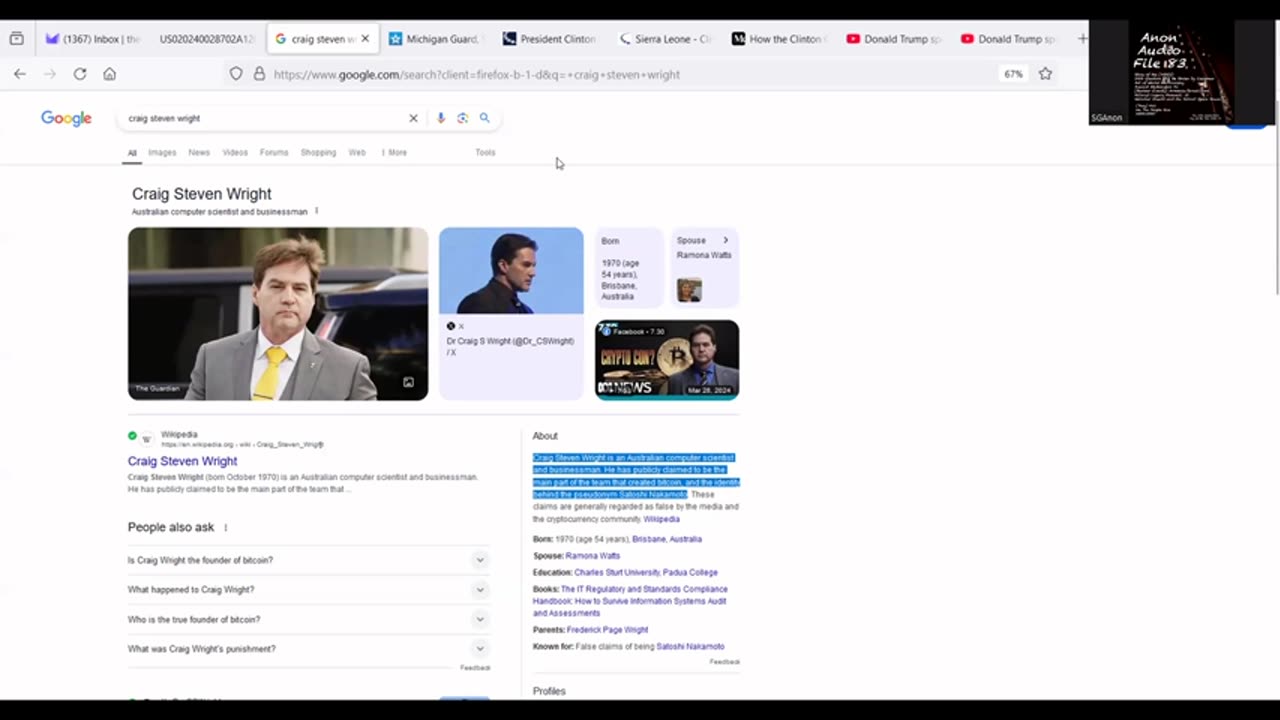Select the Shopping search filter
The height and width of the screenshot is (720, 1280).
318,152
